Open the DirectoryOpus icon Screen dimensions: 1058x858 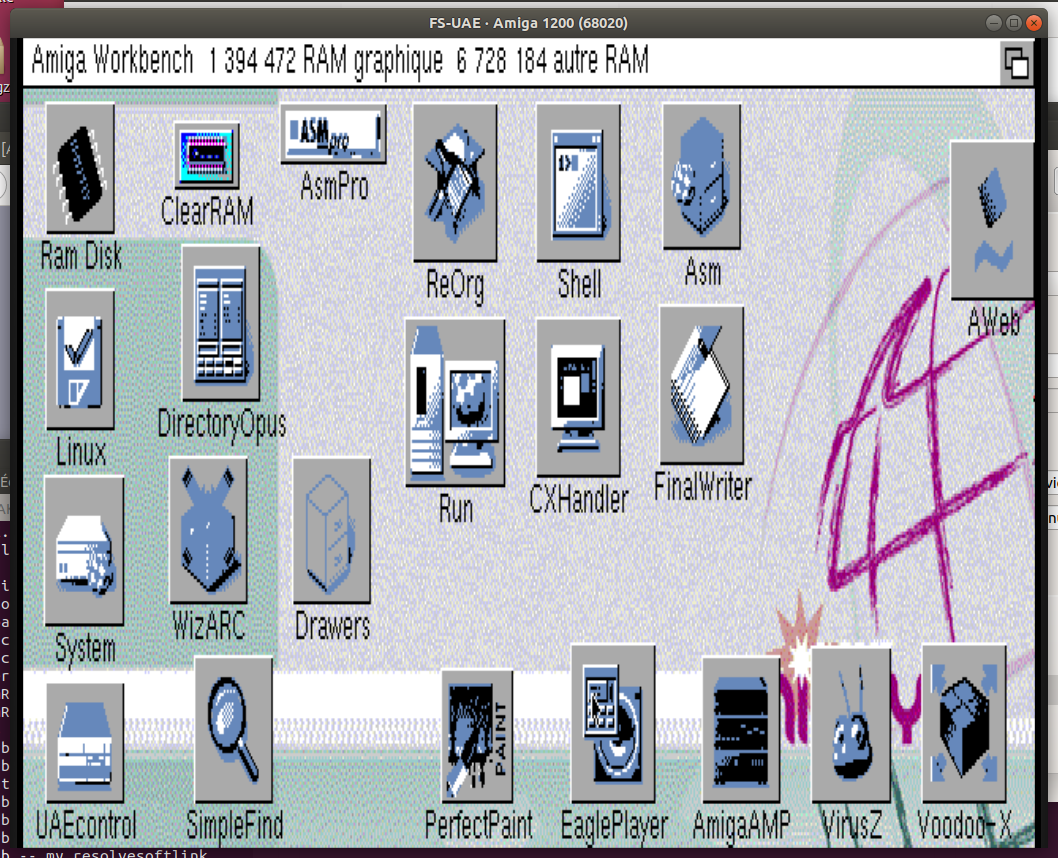coord(221,323)
